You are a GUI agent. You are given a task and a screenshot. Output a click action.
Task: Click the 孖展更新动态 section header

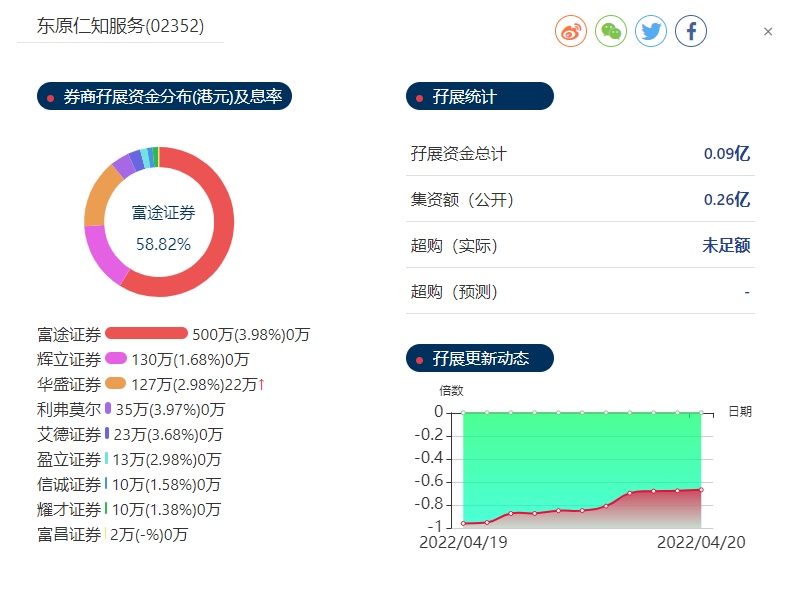pyautogui.click(x=480, y=358)
